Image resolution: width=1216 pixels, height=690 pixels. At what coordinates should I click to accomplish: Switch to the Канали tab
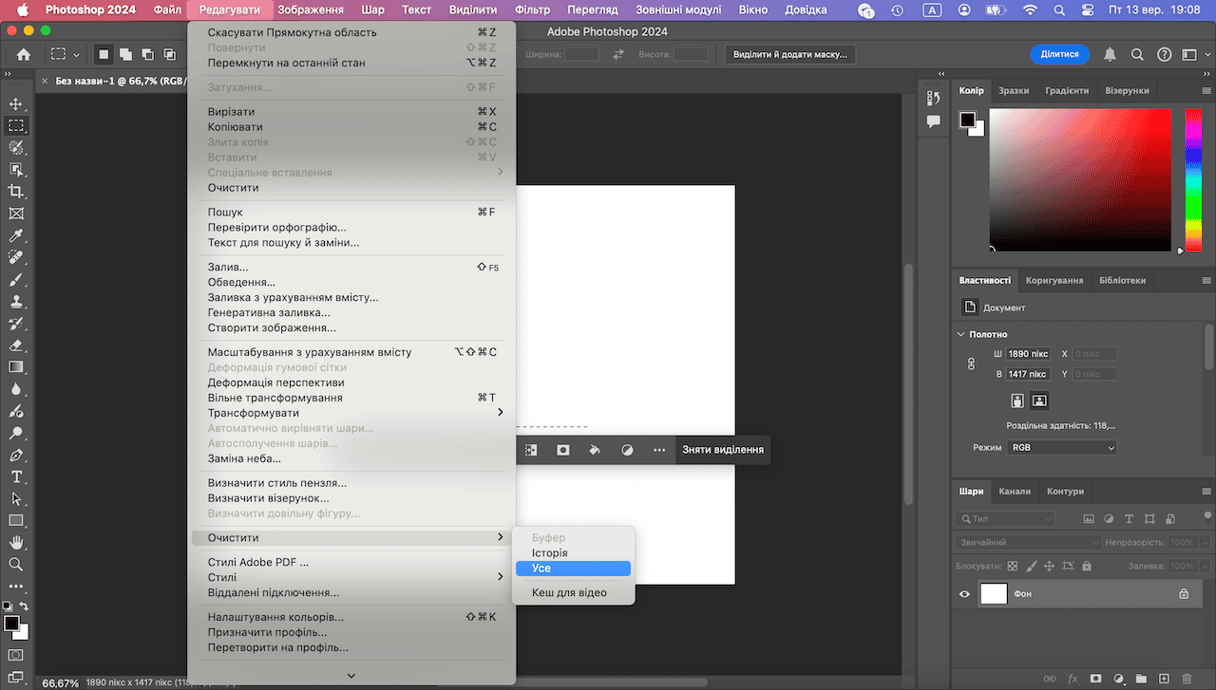(1015, 491)
